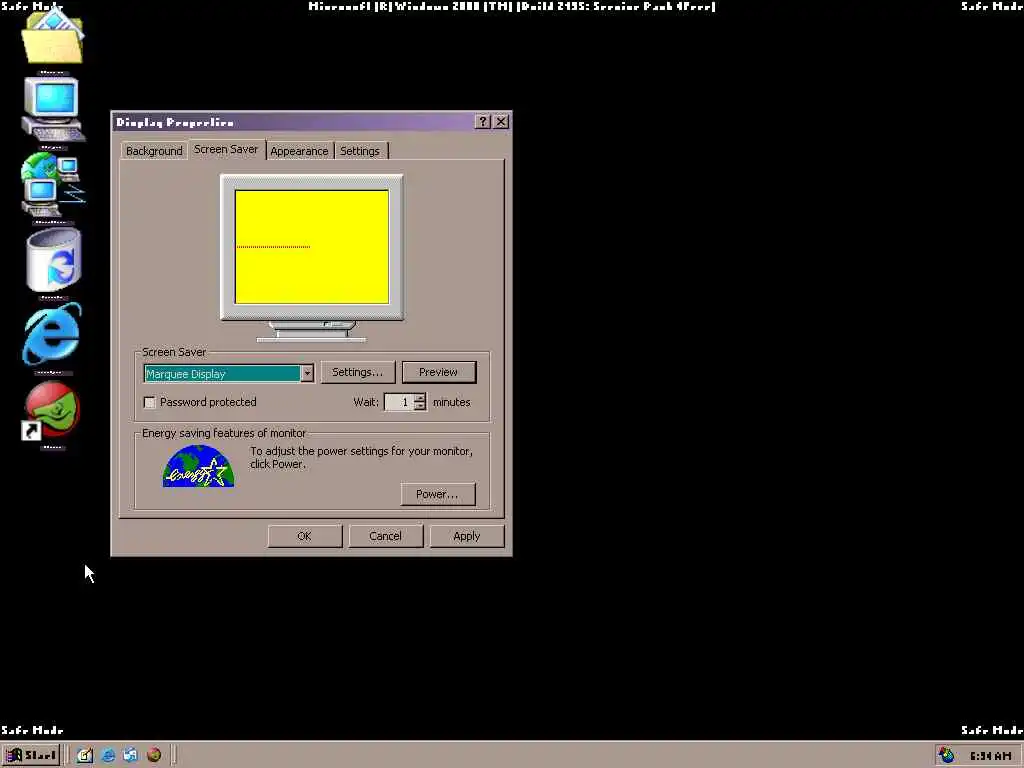
Task: Open the Settings tab
Action: pyautogui.click(x=360, y=151)
